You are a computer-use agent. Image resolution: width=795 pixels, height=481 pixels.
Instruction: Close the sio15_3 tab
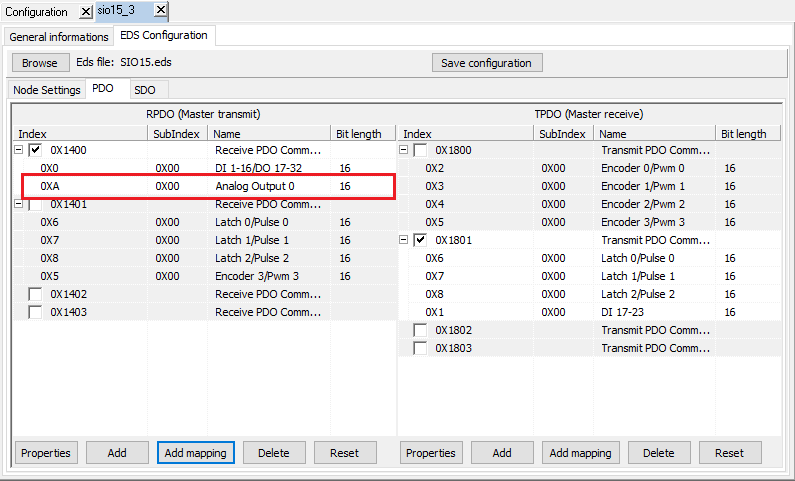[160, 11]
